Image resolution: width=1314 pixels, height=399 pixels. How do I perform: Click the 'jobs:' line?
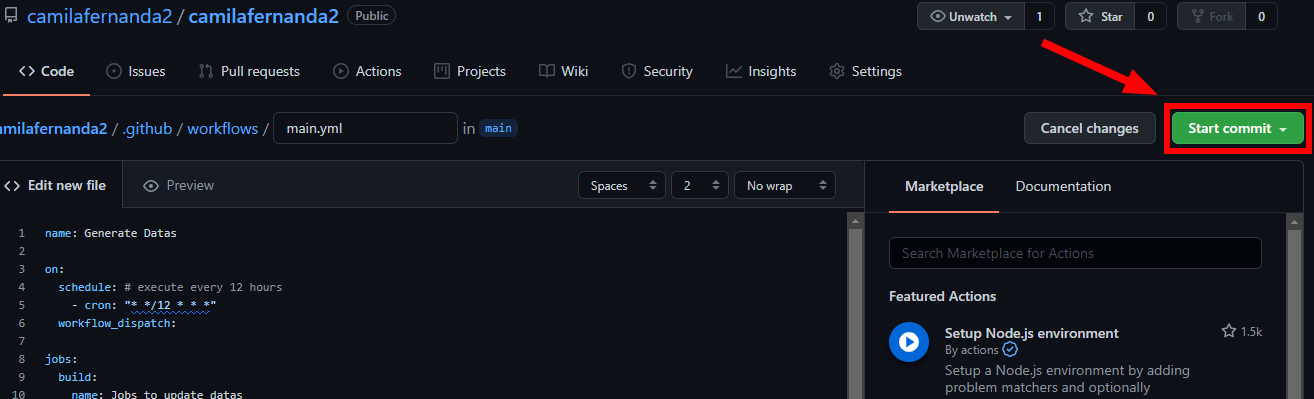coord(61,359)
